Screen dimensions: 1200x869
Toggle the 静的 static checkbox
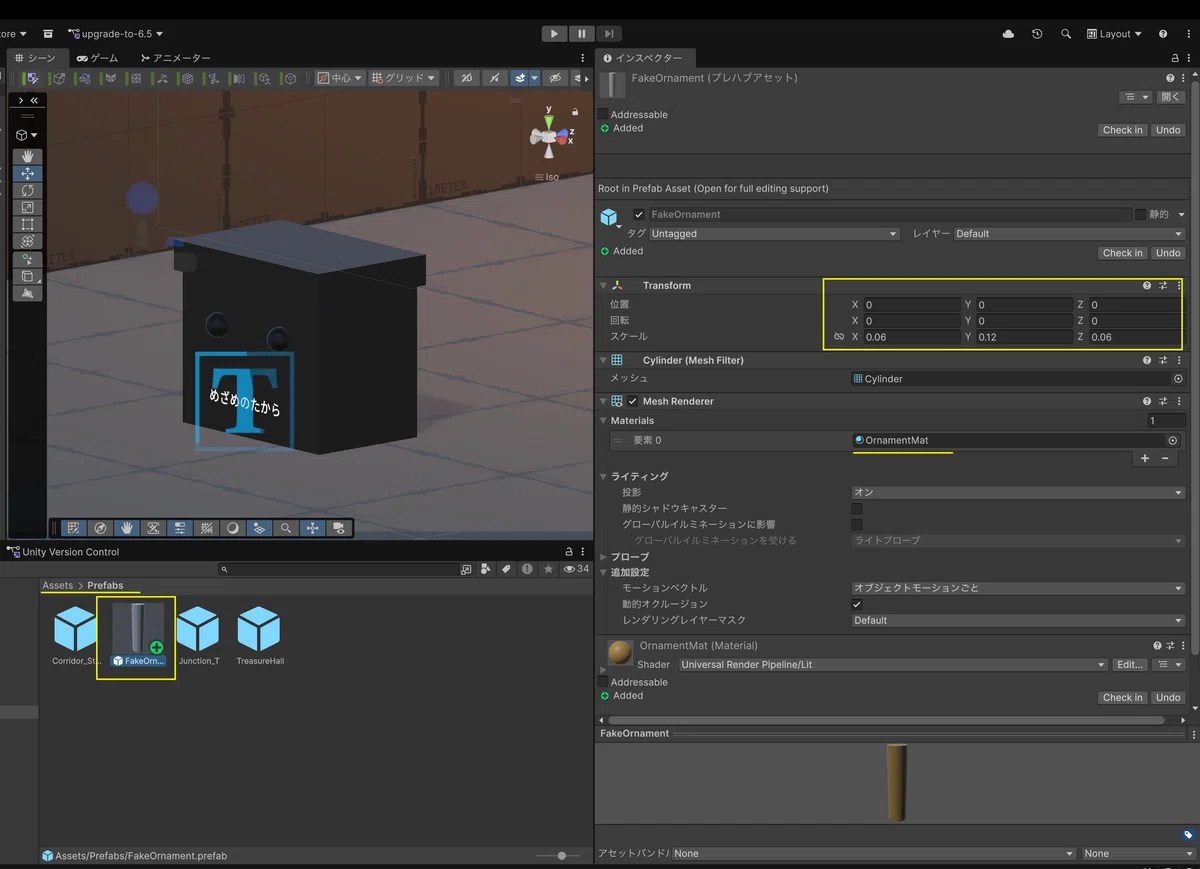point(1140,214)
